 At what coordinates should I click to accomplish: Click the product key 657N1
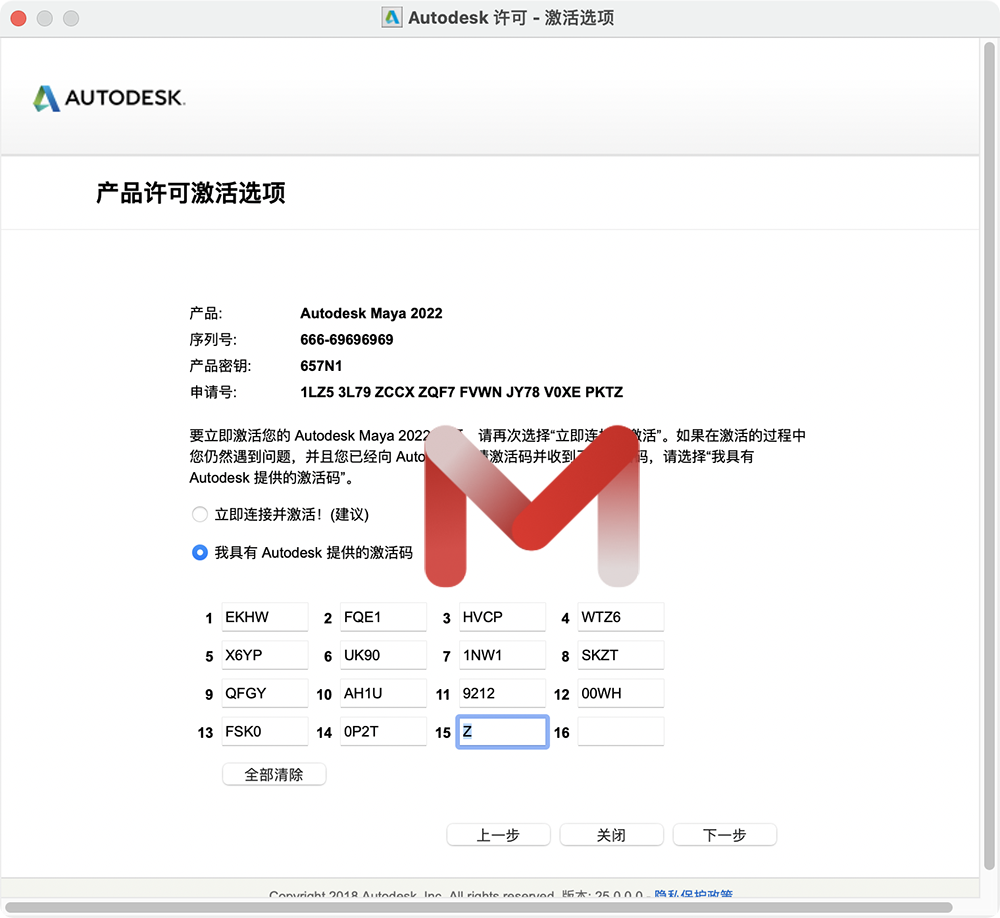(x=321, y=366)
